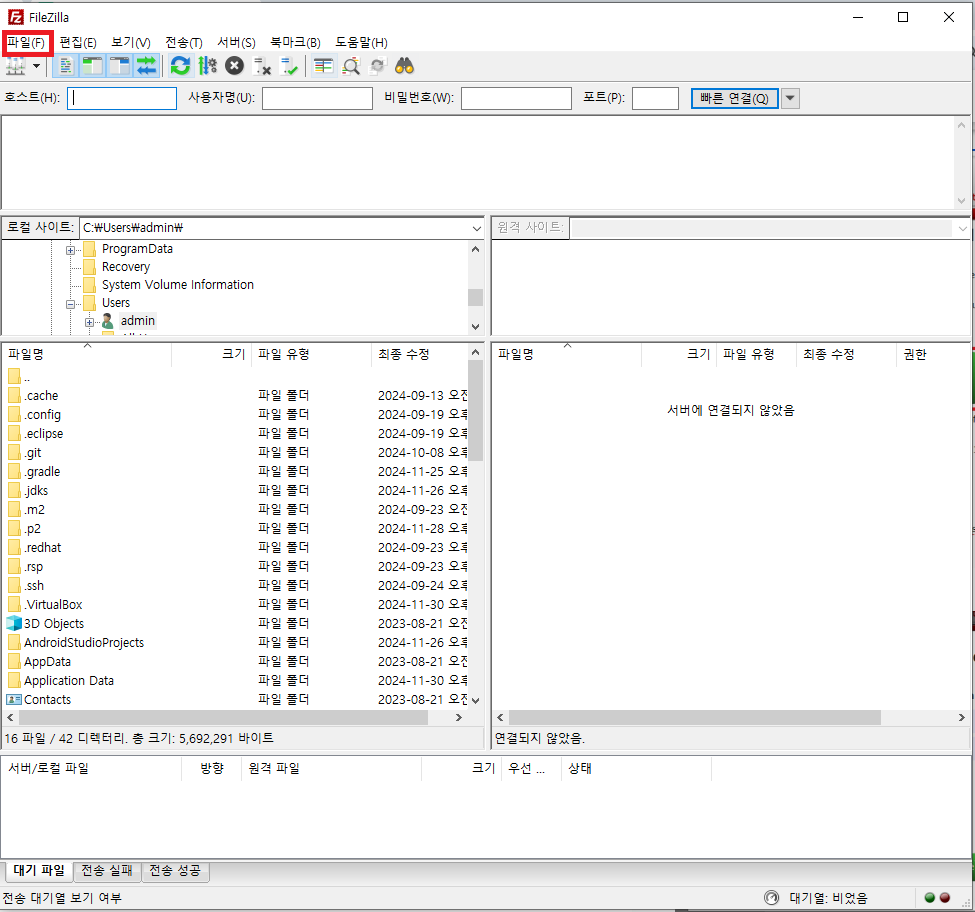
Task: Click the 사용자명 input field
Action: point(317,98)
